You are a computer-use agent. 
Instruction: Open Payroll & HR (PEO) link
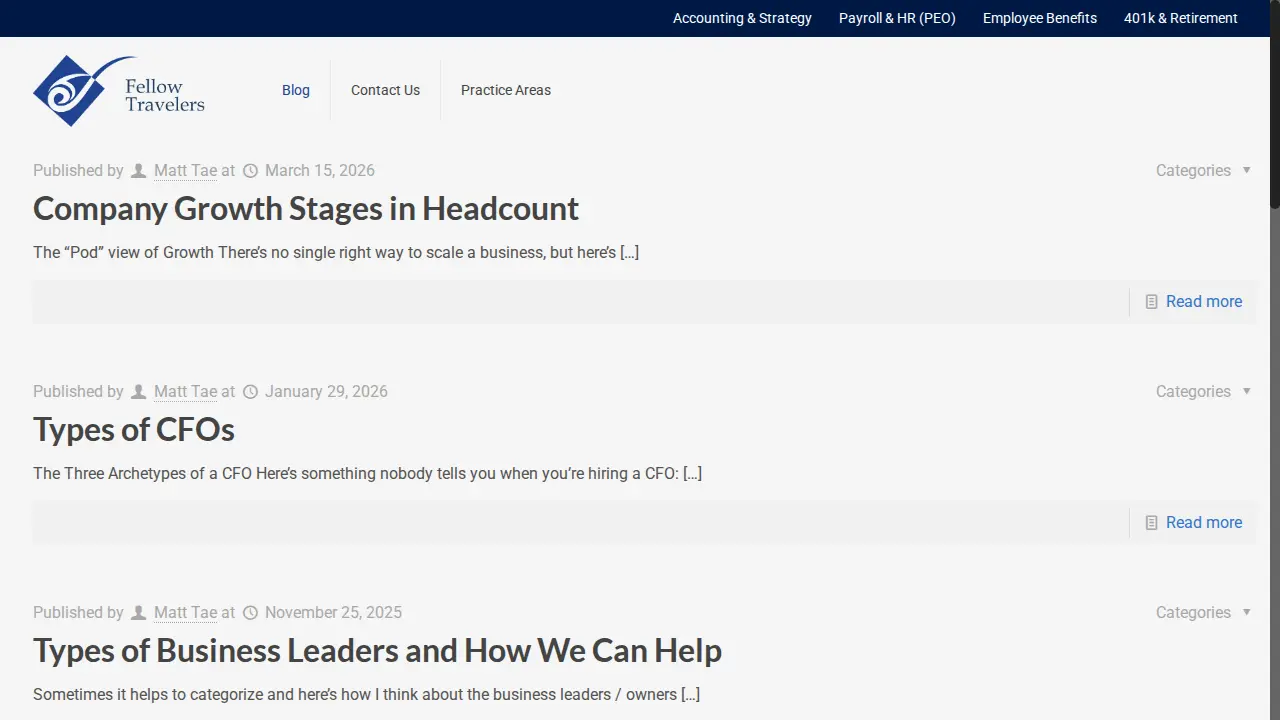point(897,18)
